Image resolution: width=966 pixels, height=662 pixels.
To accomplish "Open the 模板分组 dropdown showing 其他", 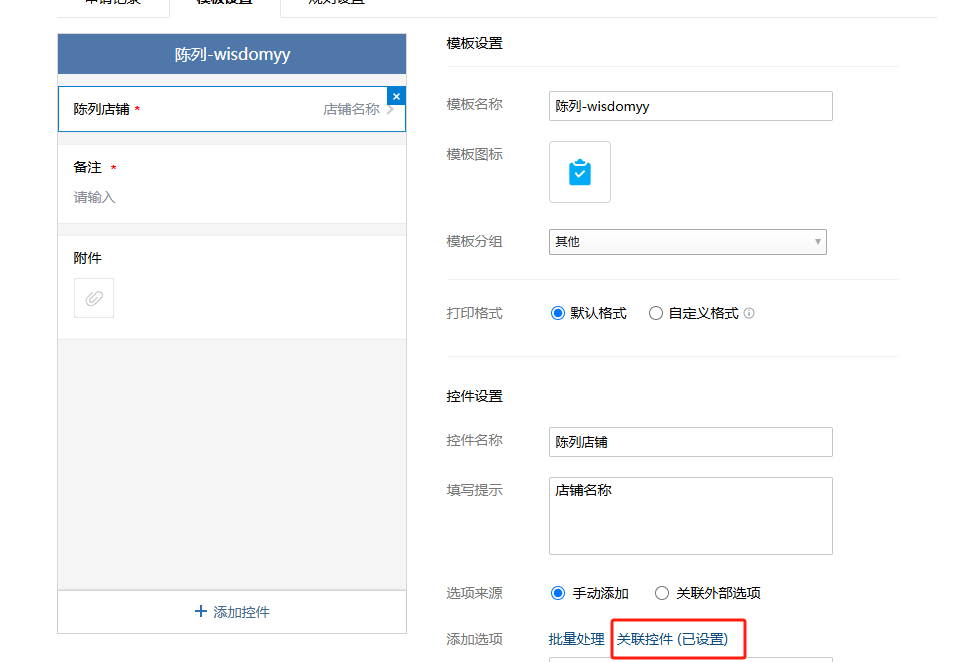I will coord(687,241).
